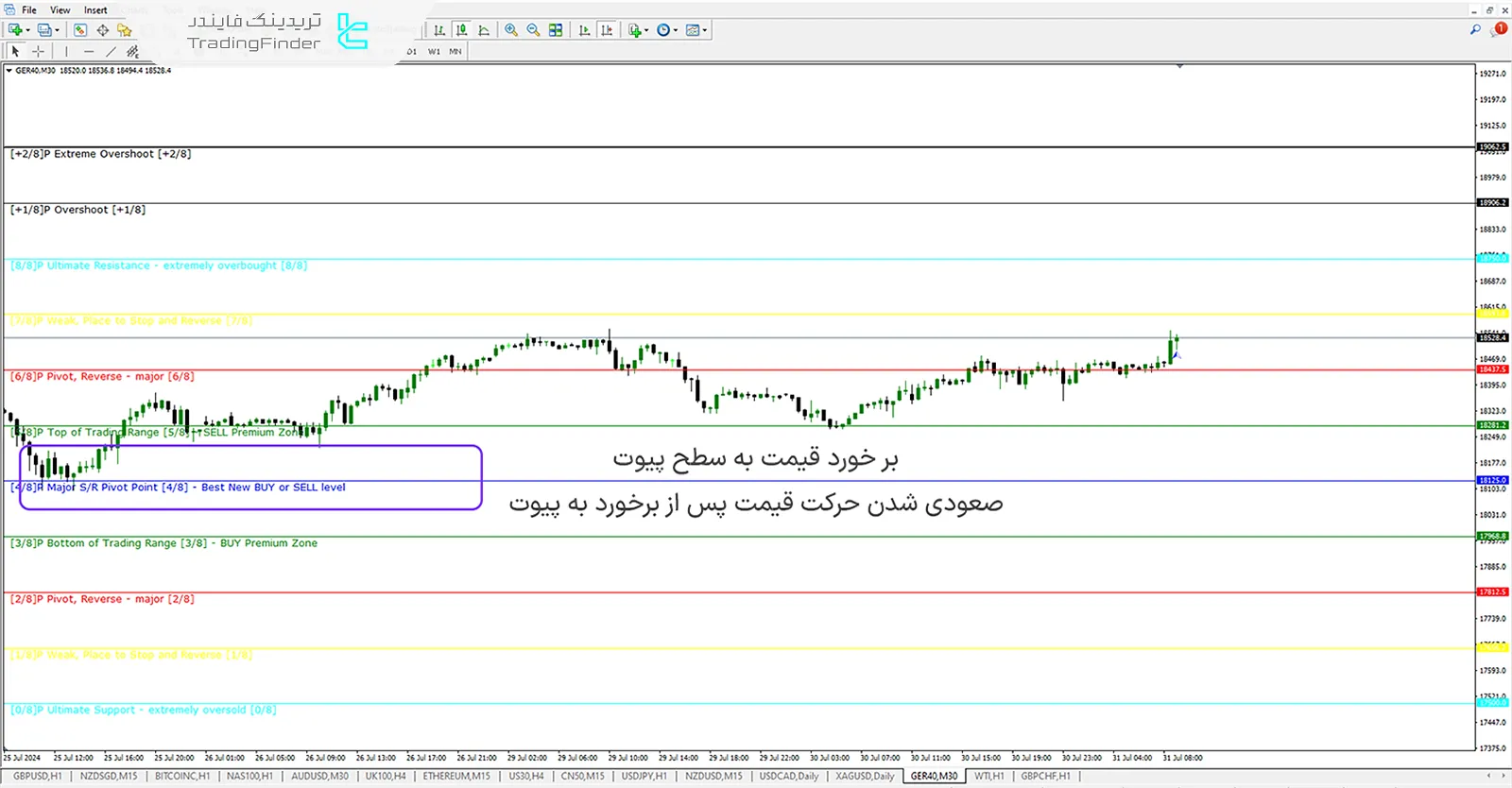Open the Profiles icon
1512x788 pixels.
[44, 30]
